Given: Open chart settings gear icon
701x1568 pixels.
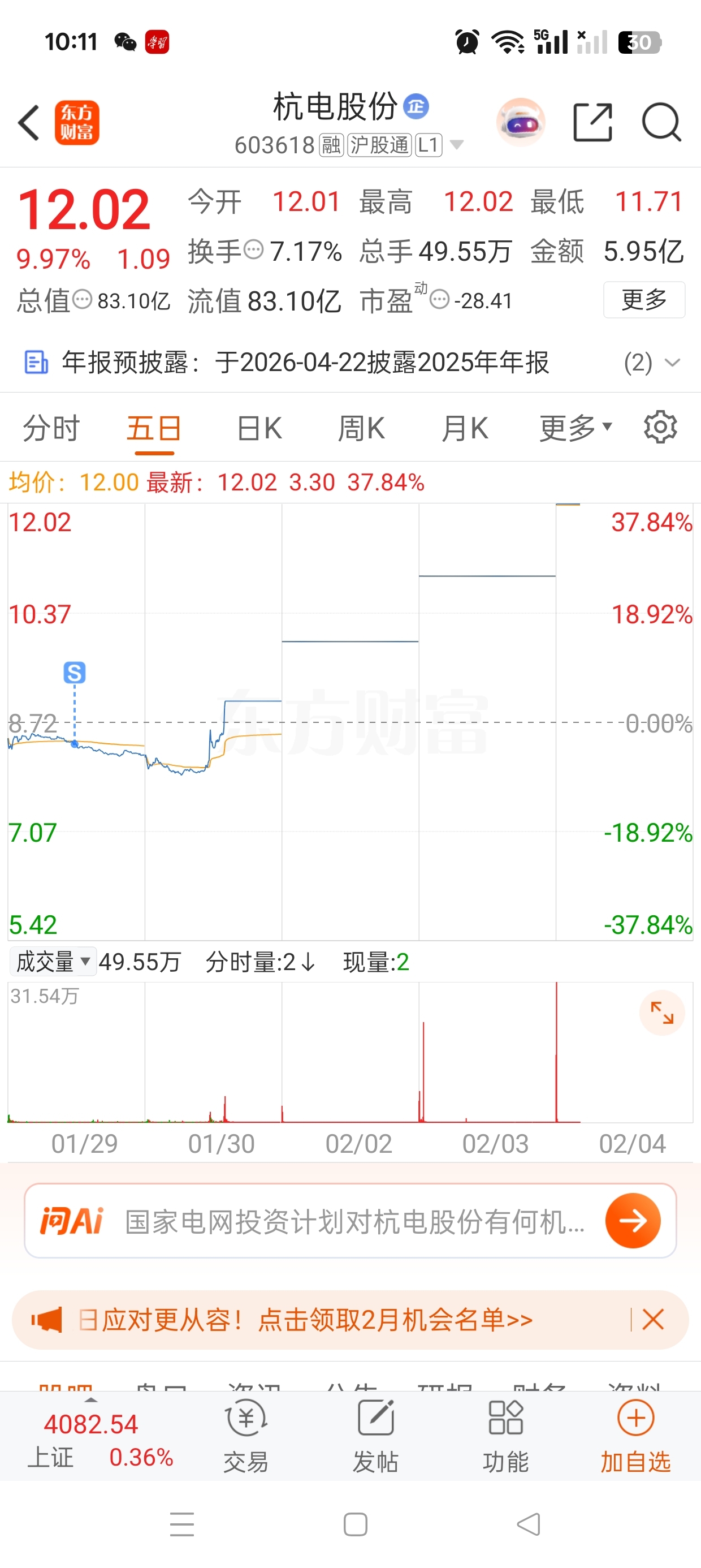Looking at the screenshot, I should (661, 427).
